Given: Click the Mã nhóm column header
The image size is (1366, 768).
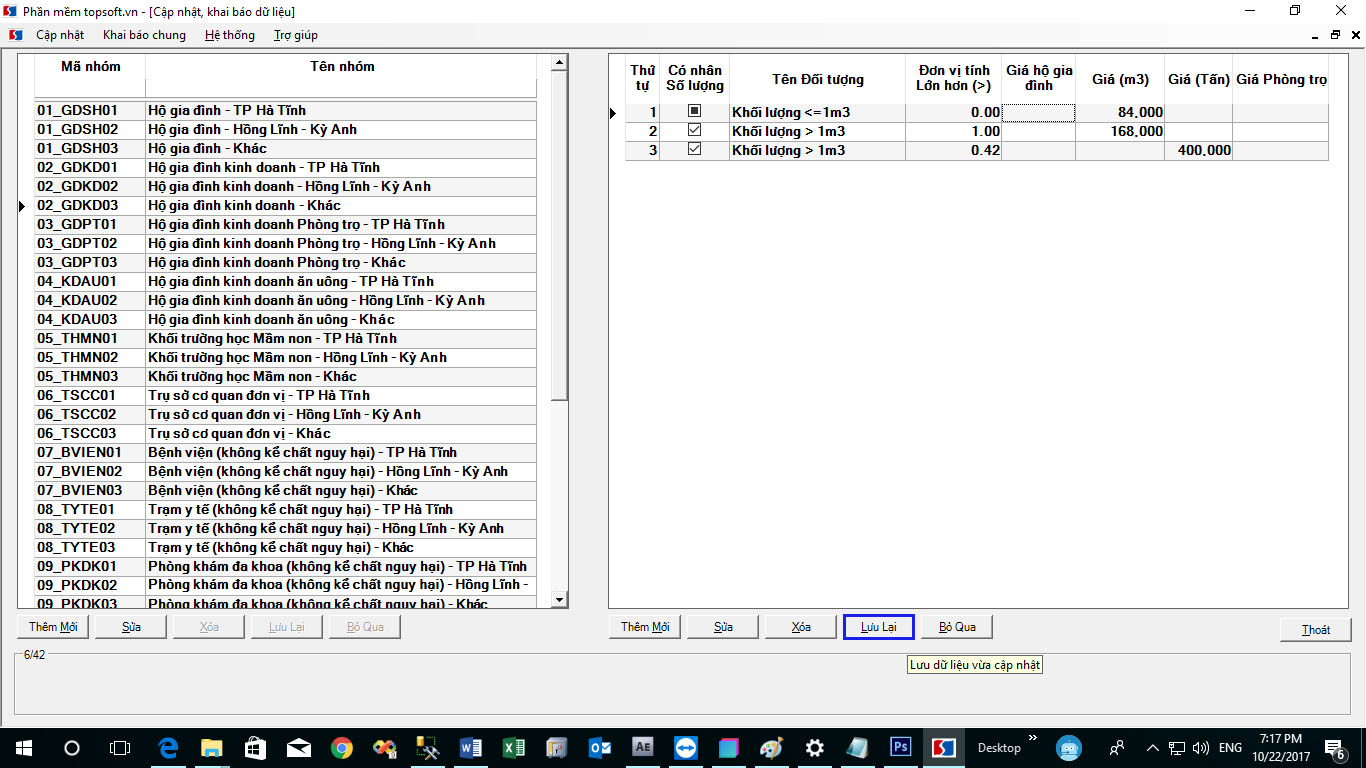Looking at the screenshot, I should coord(90,67).
